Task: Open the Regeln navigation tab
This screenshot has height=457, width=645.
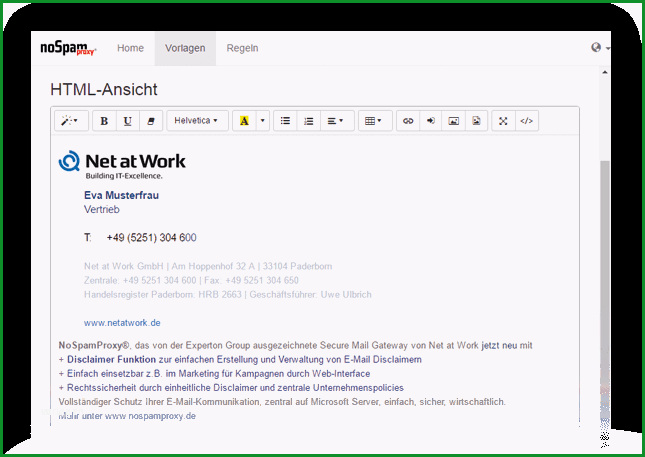Action: click(x=242, y=48)
